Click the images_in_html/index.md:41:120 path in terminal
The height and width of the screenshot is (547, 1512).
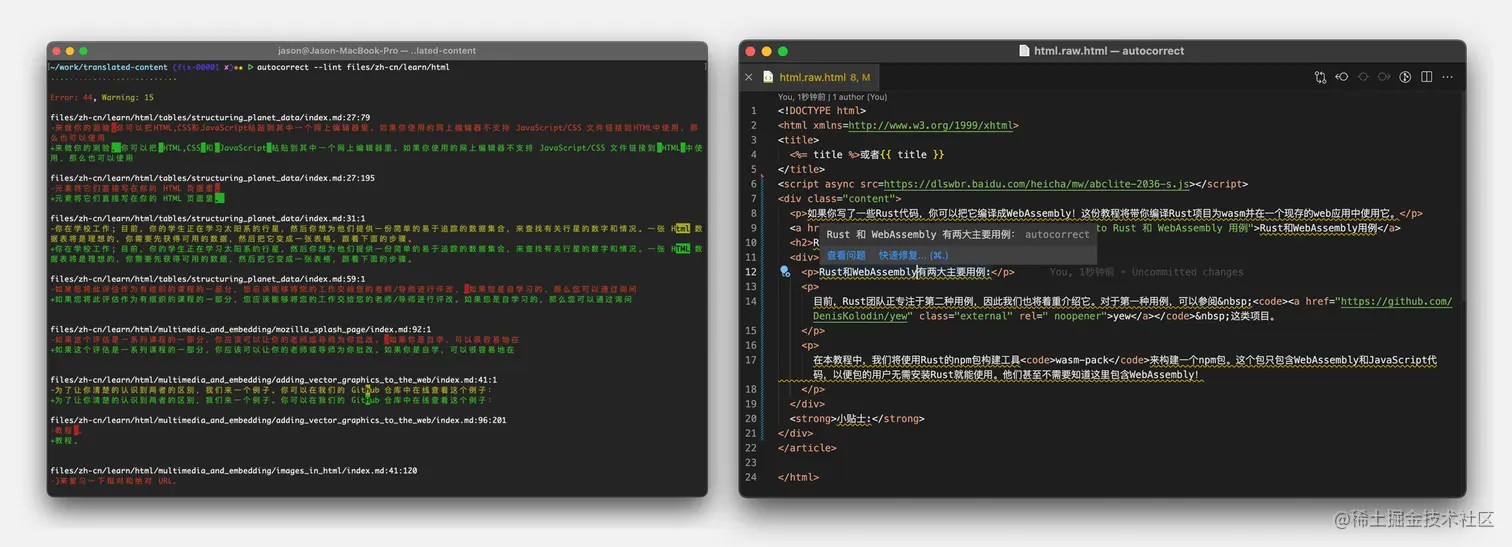coord(233,470)
